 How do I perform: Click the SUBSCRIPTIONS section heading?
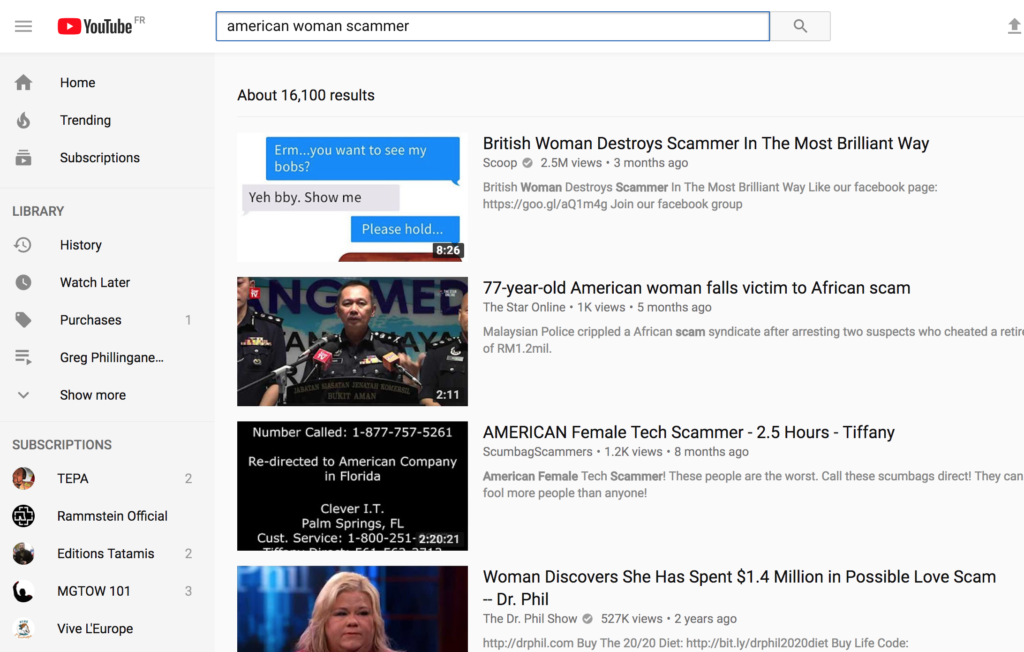pyautogui.click(x=62, y=445)
